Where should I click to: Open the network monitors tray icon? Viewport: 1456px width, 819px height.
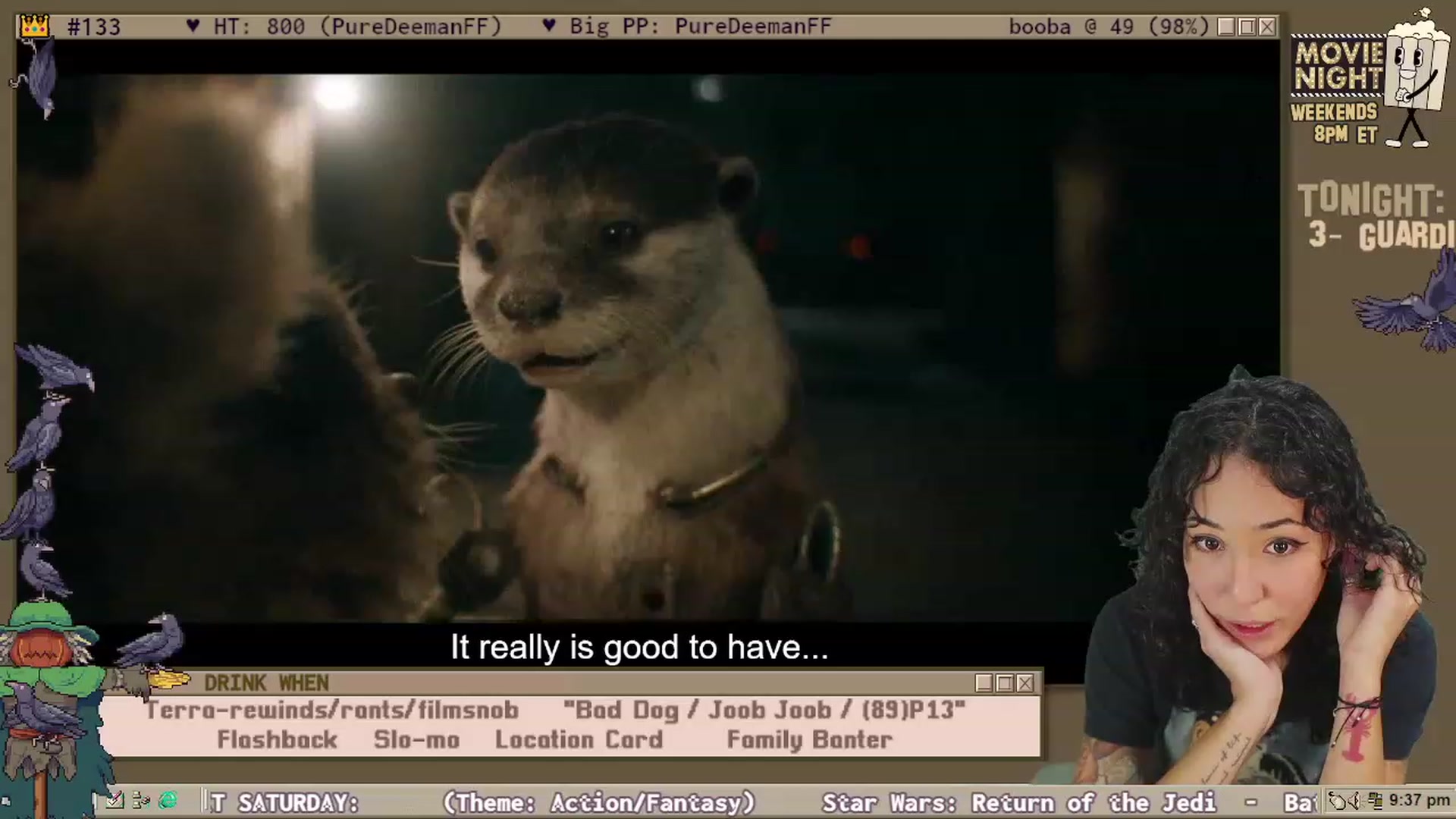1376,801
